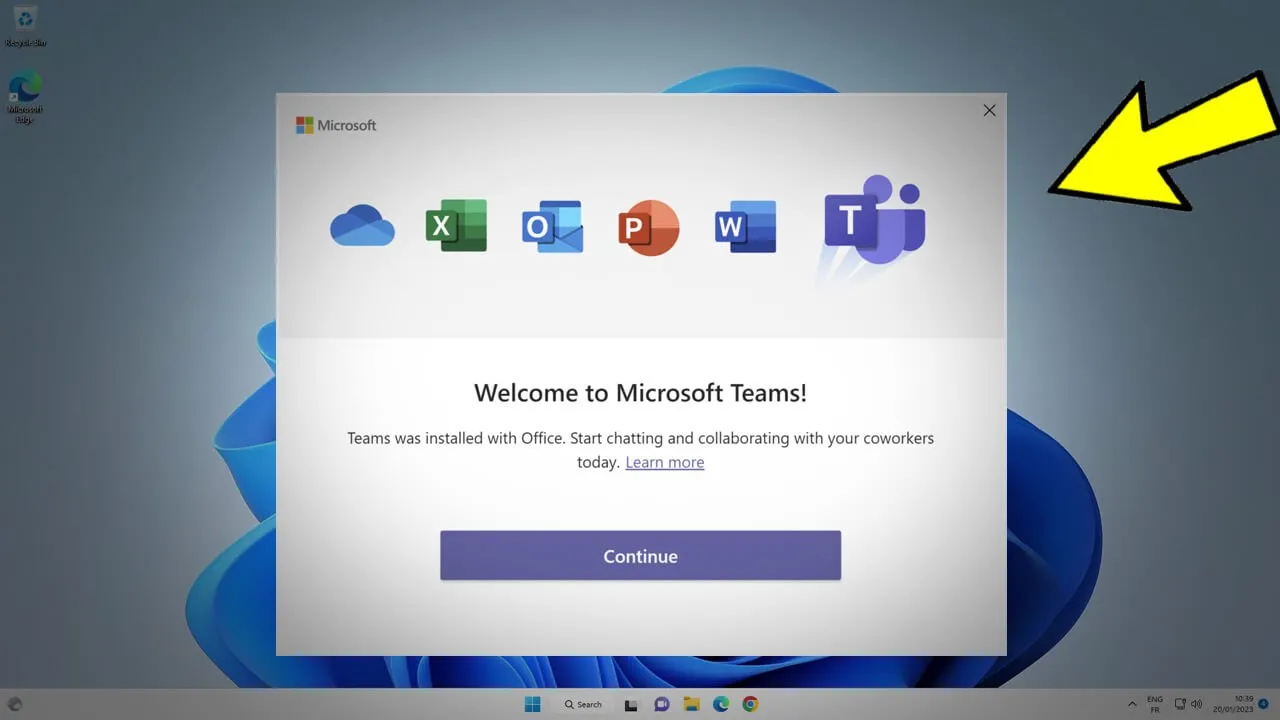This screenshot has height=720, width=1280.
Task: Open the Recycle Bin desktop icon
Action: tap(25, 27)
